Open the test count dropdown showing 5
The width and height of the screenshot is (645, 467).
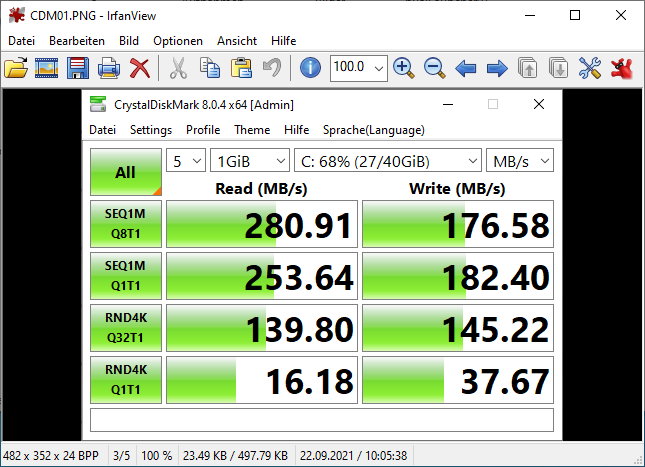point(186,161)
